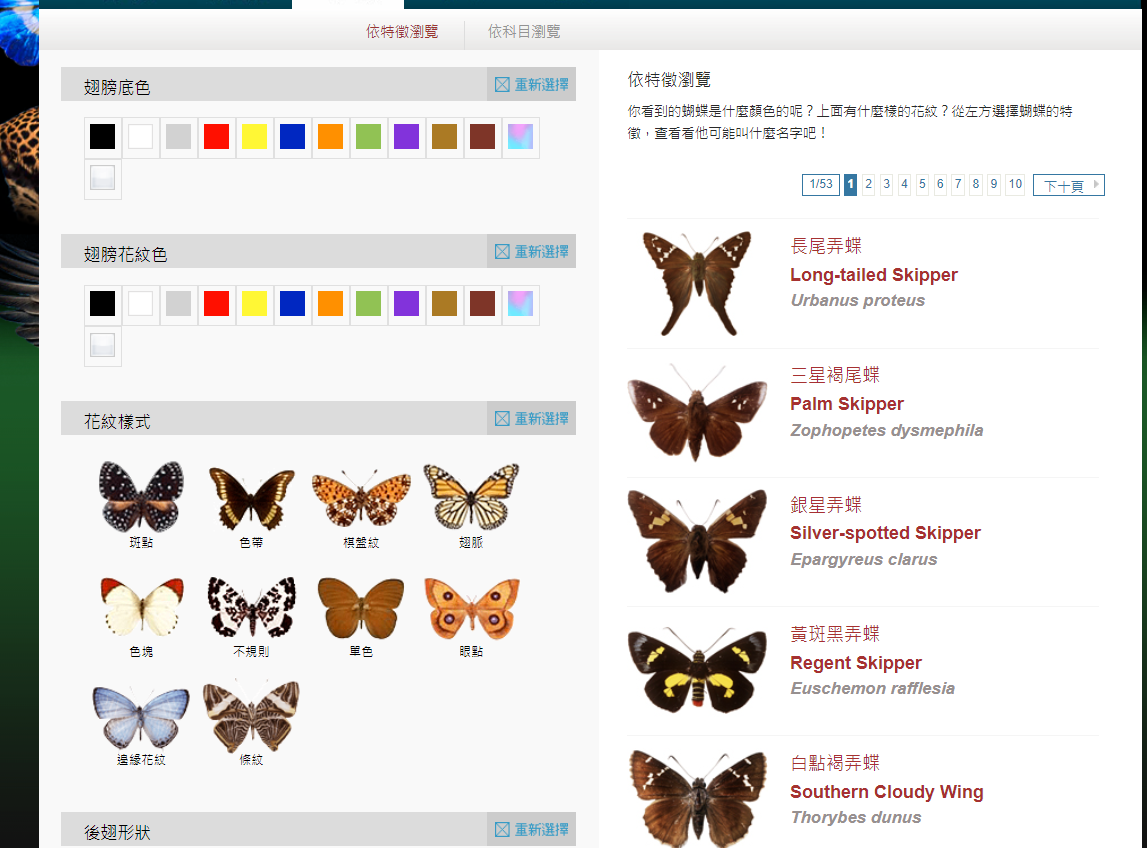Choose white under 翅膀底色
The height and width of the screenshot is (848, 1147).
pyautogui.click(x=140, y=137)
